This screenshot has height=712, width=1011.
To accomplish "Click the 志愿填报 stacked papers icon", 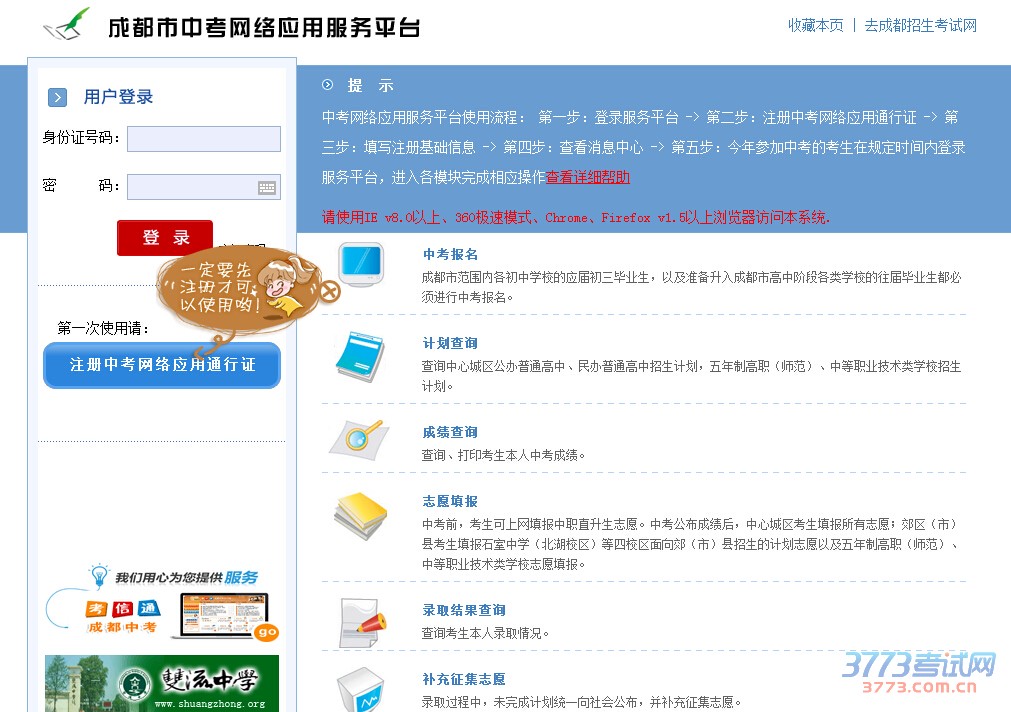I will tap(360, 515).
